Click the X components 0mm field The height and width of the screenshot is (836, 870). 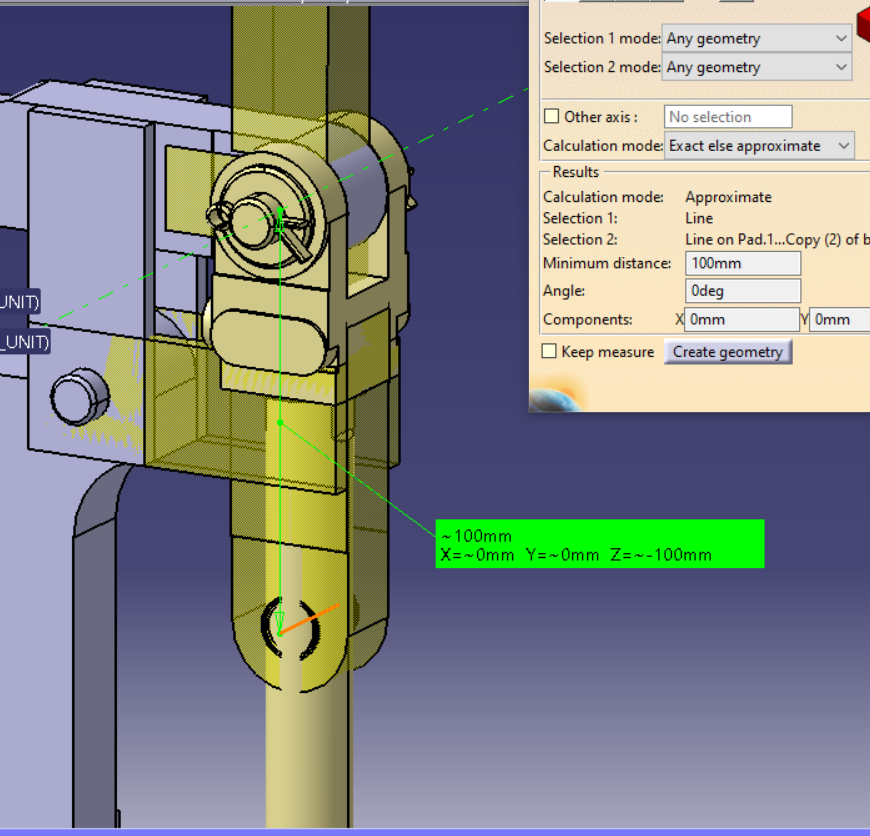click(741, 319)
